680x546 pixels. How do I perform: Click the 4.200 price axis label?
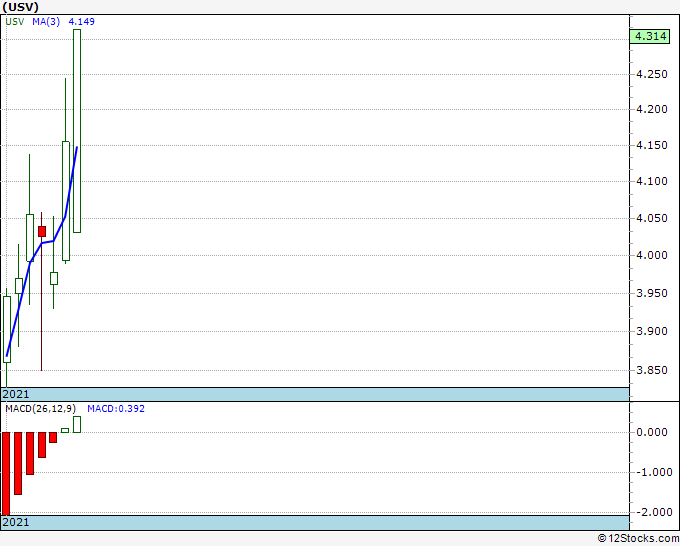click(651, 109)
